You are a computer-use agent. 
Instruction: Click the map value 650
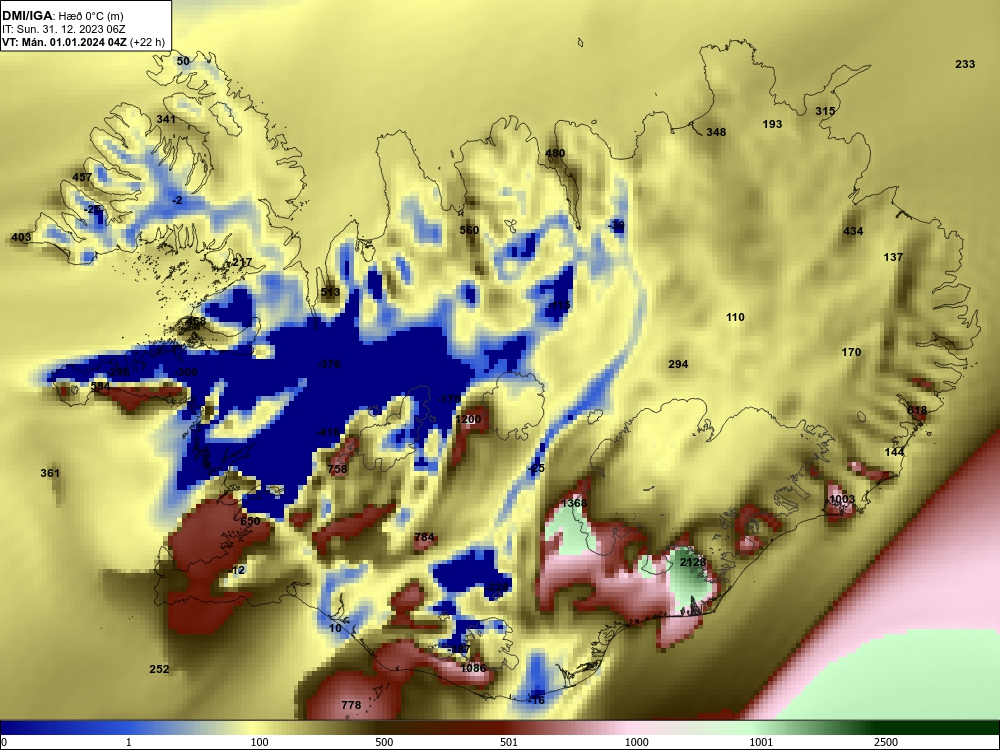pyautogui.click(x=250, y=521)
